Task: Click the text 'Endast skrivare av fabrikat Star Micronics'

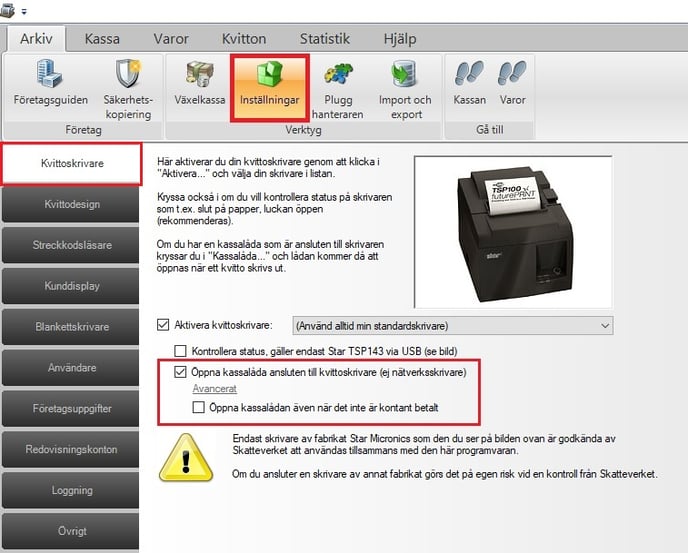Action: coord(321,438)
